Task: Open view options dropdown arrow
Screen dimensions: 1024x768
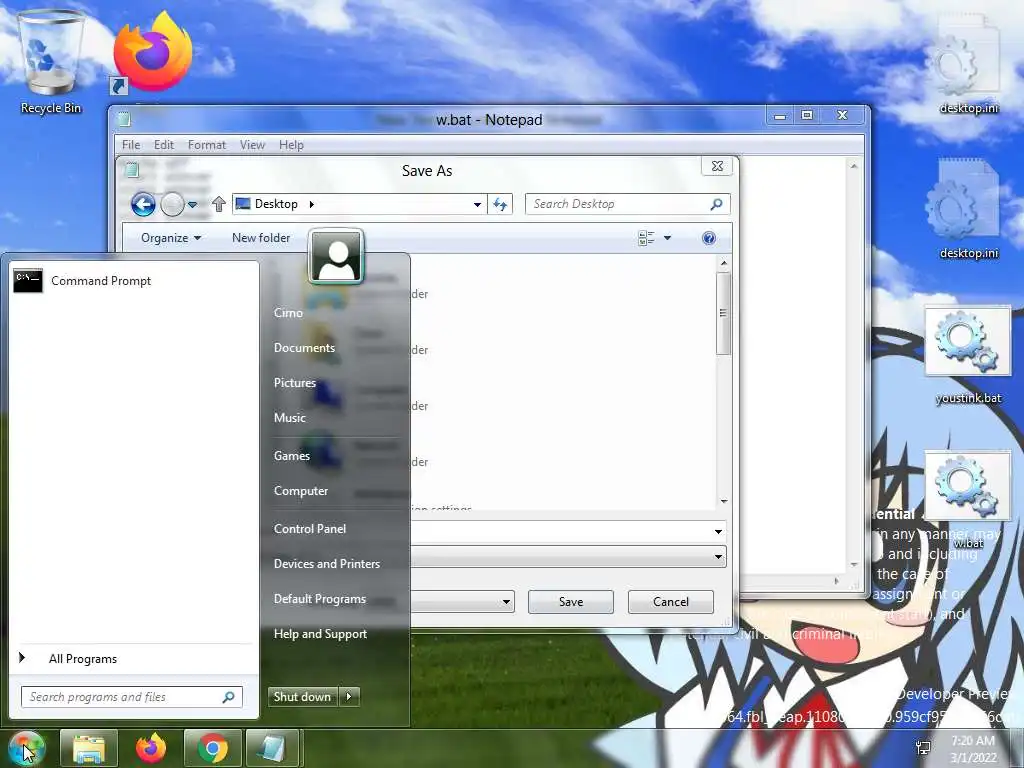Action: [x=667, y=238]
